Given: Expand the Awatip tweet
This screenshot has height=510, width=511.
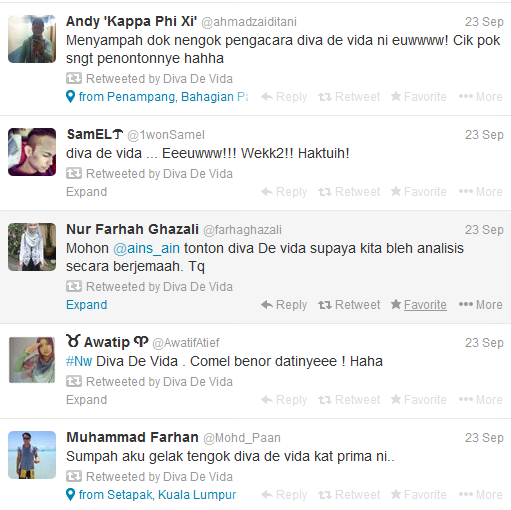Looking at the screenshot, I should (87, 400).
